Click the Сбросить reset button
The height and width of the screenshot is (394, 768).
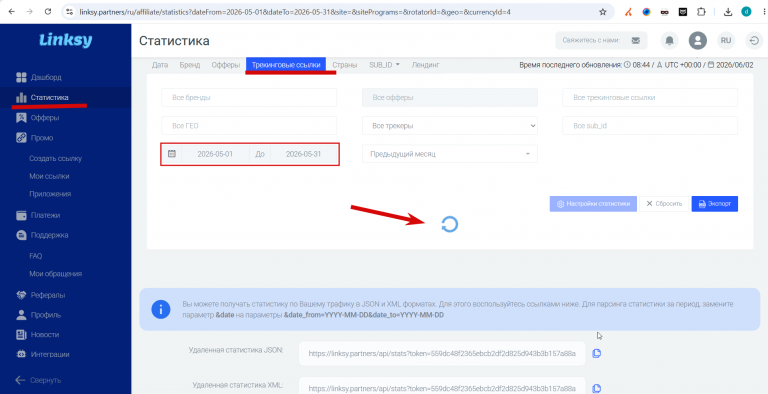[664, 204]
